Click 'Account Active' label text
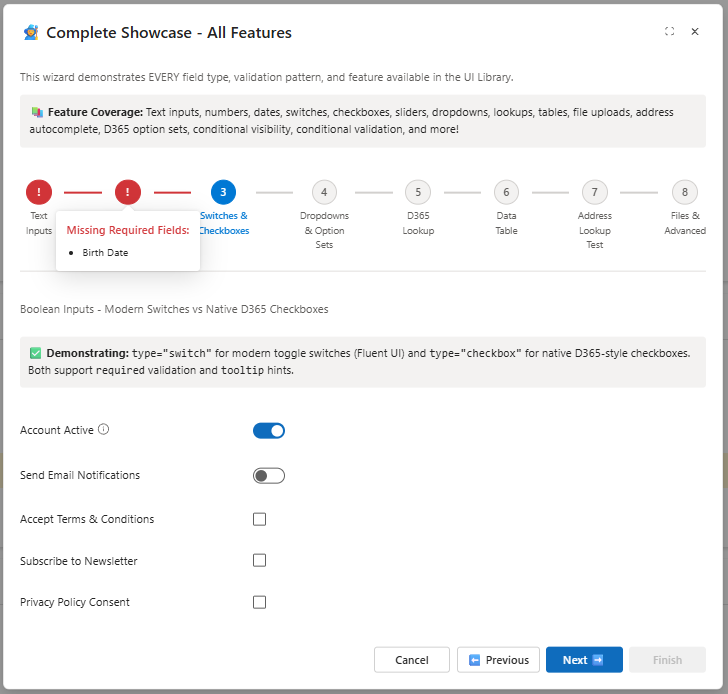This screenshot has height=694, width=728. point(57,430)
